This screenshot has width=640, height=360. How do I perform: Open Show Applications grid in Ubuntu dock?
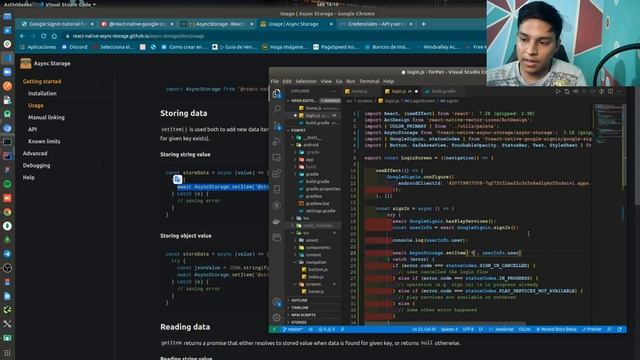tap(7, 353)
